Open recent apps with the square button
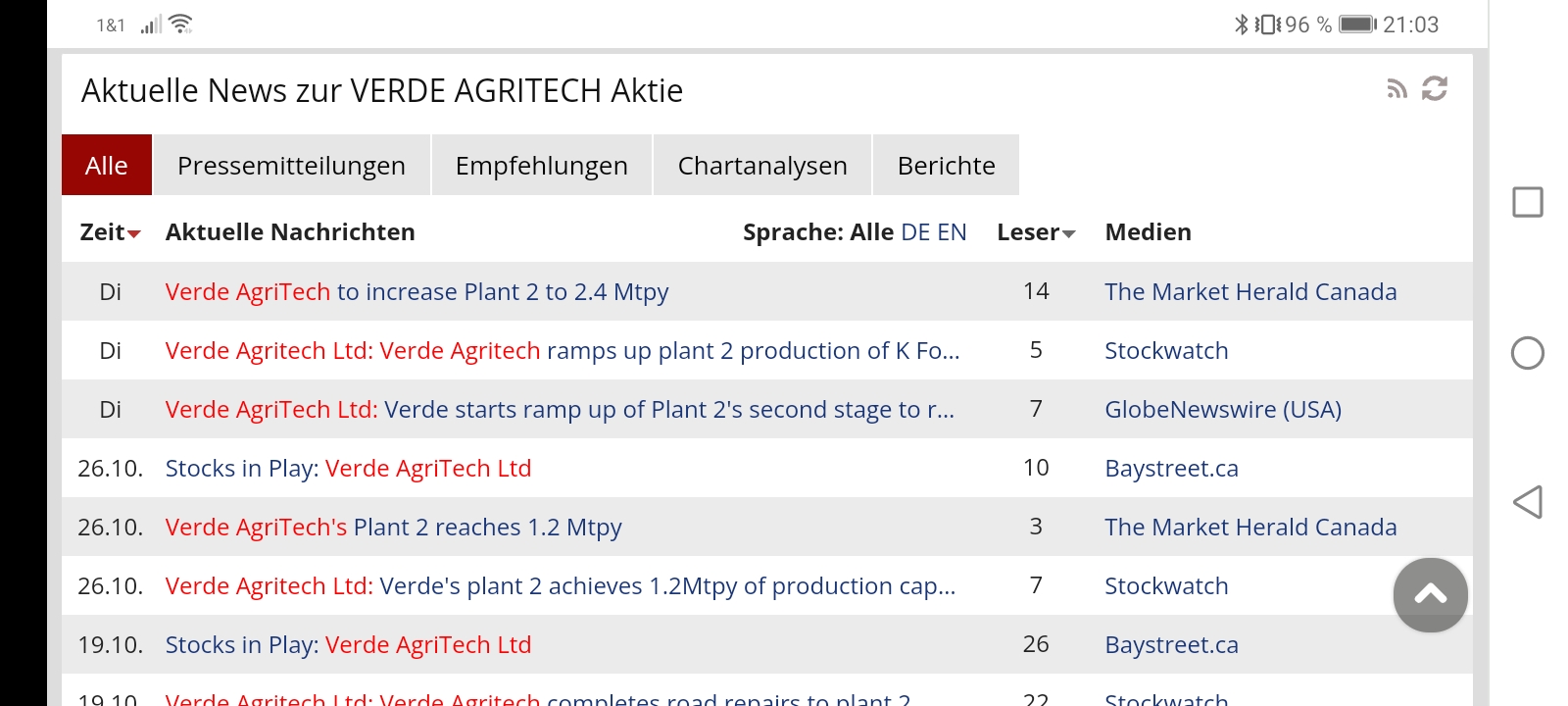Viewport: 1568px width, 706px height. point(1527,202)
